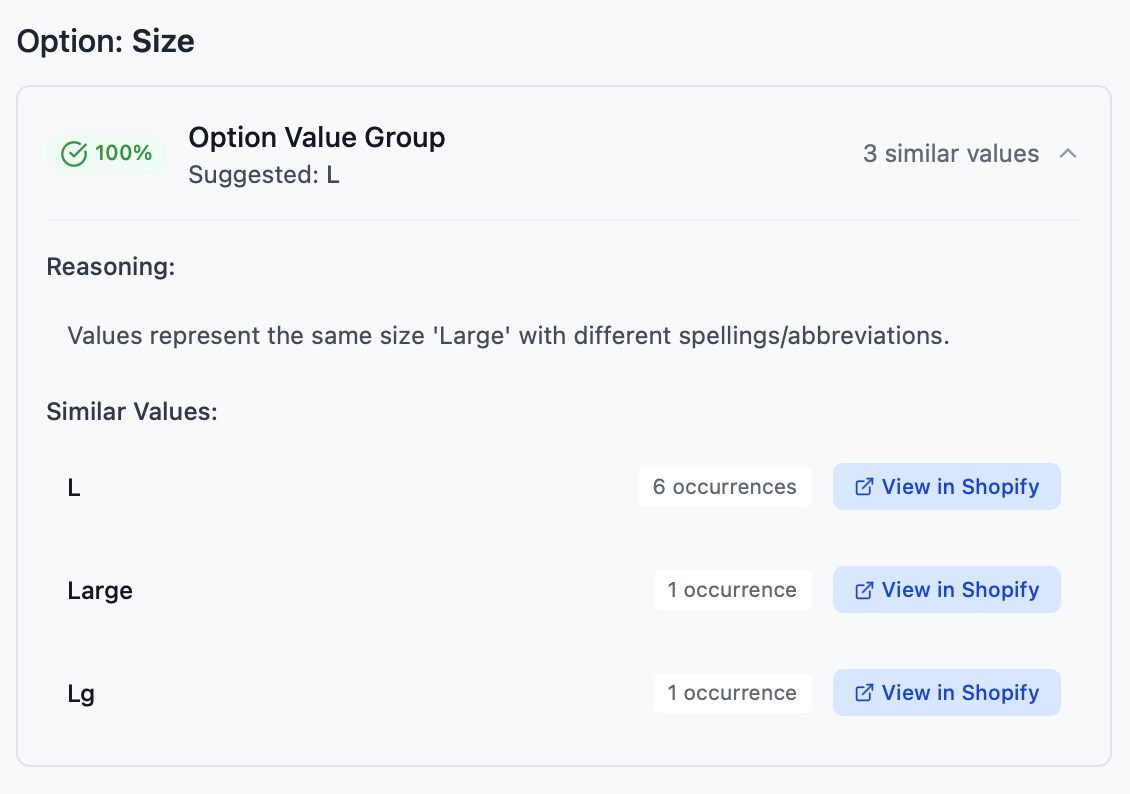Click the 'Option: Size' heading
This screenshot has width=1130, height=794.
coord(106,42)
